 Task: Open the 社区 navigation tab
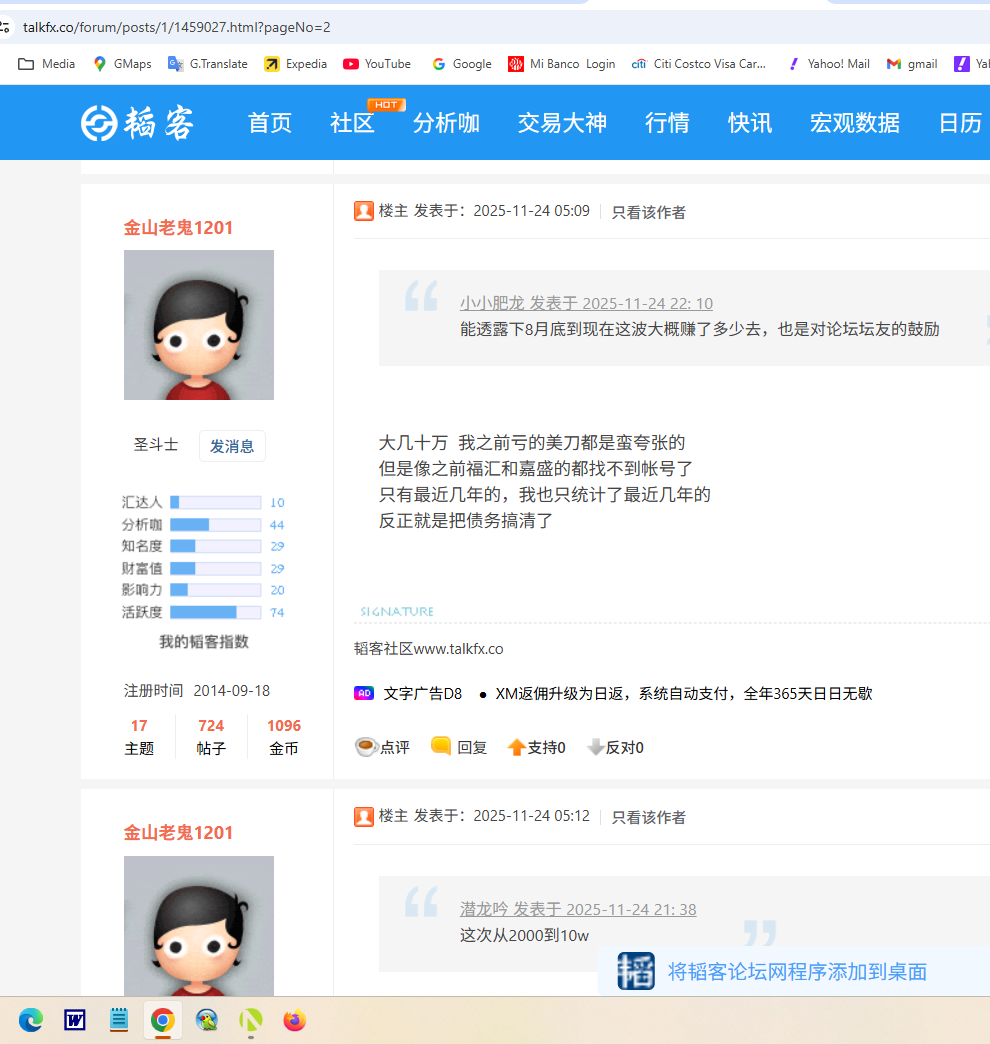352,123
